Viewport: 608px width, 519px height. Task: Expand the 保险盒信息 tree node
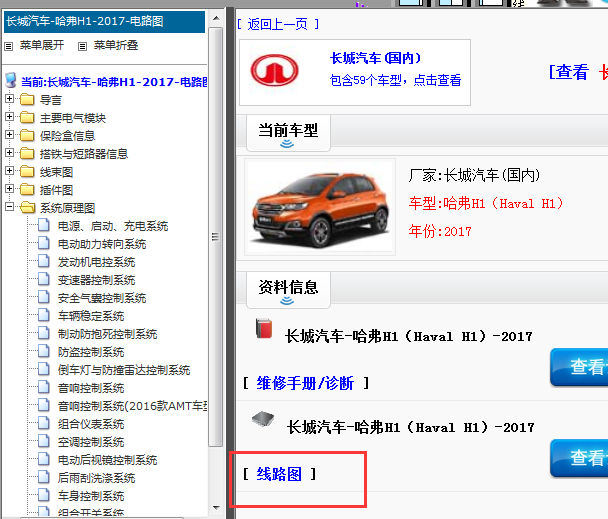pos(9,135)
